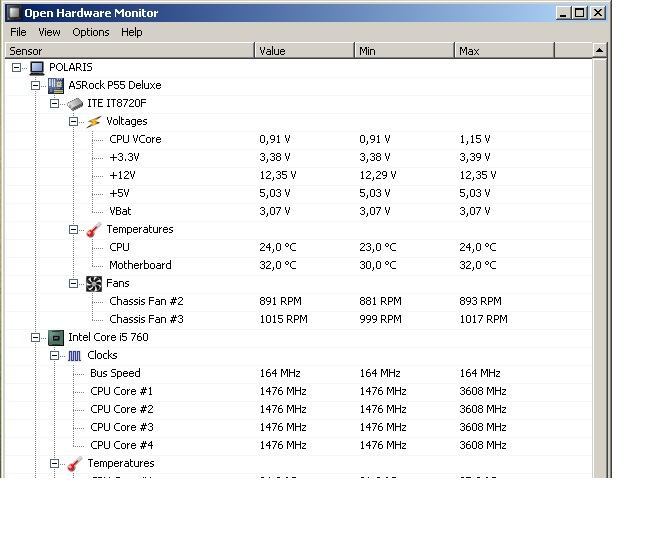The width and height of the screenshot is (657, 539).
Task: Open the Help menu
Action: point(132,32)
